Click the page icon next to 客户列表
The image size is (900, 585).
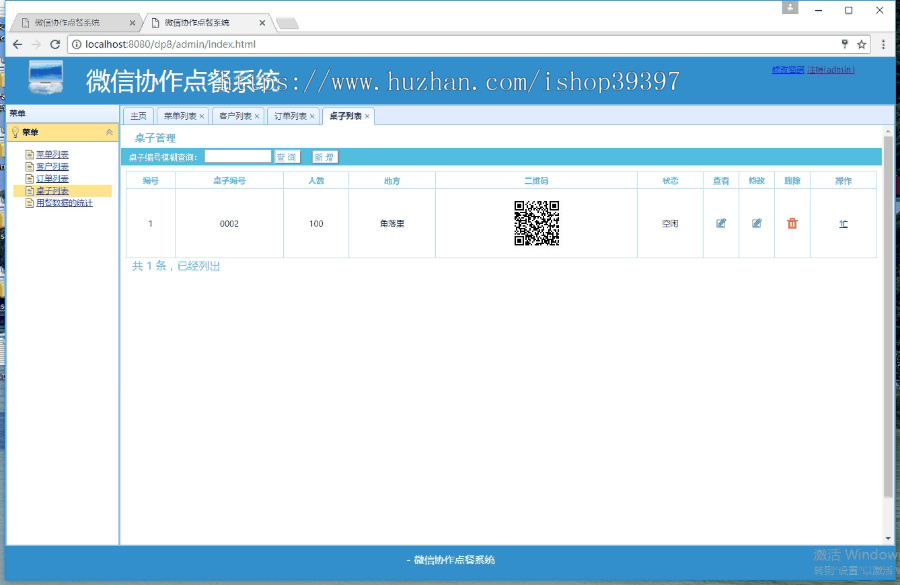[29, 166]
